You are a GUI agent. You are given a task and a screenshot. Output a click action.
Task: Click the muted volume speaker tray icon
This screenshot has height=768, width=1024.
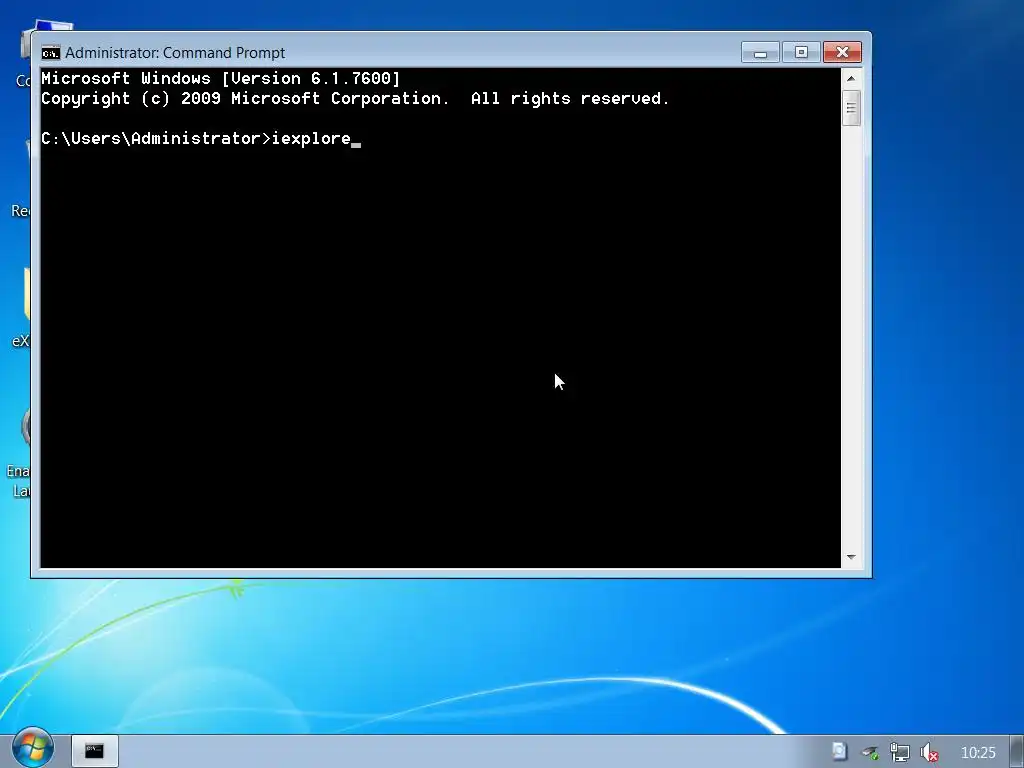(929, 753)
